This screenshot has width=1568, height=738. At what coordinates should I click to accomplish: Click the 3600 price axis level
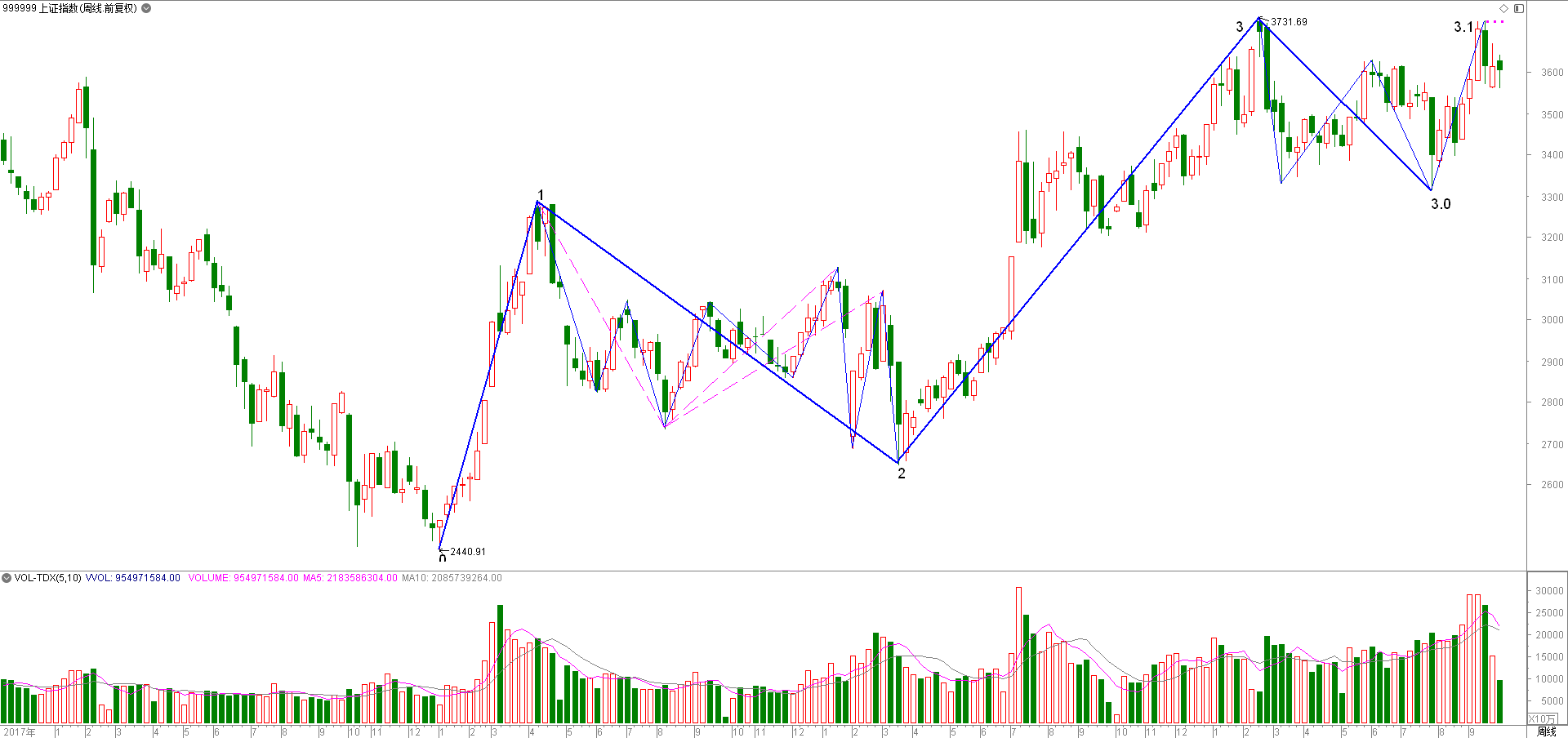tap(1552, 73)
